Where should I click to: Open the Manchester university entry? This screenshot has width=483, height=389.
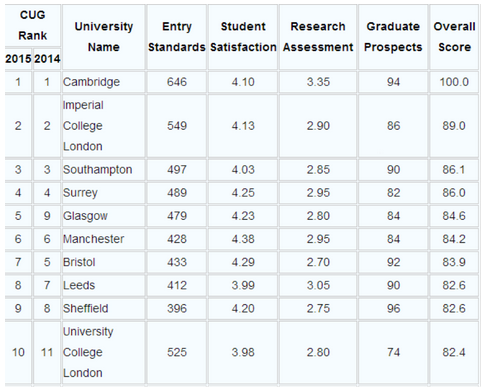94,239
